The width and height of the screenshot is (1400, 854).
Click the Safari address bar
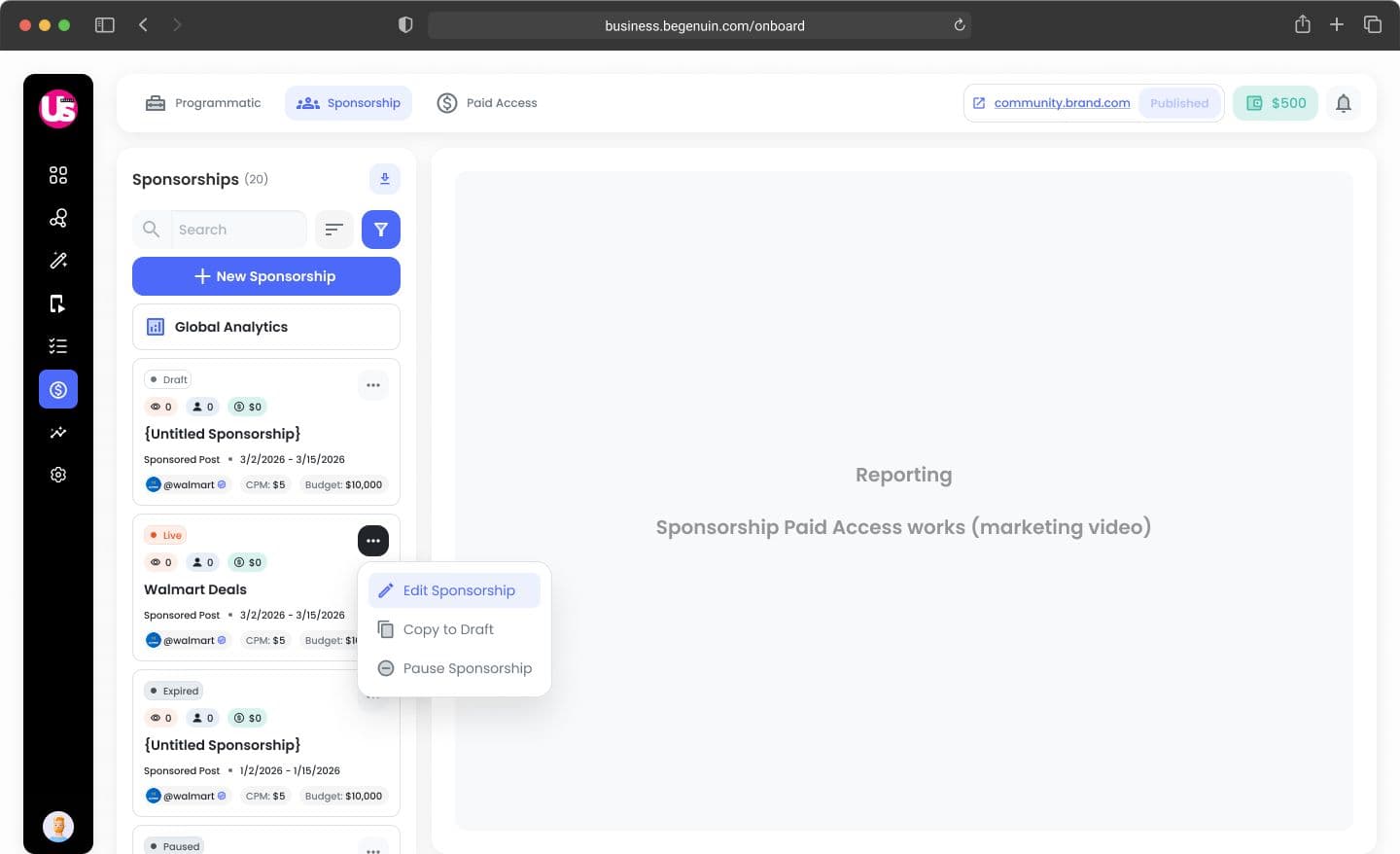[700, 25]
